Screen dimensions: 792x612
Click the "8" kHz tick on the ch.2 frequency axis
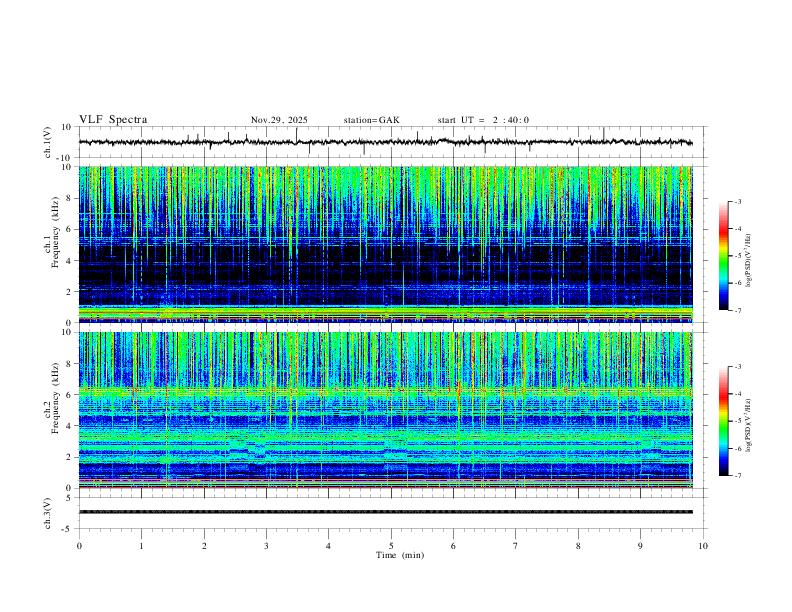(x=70, y=364)
